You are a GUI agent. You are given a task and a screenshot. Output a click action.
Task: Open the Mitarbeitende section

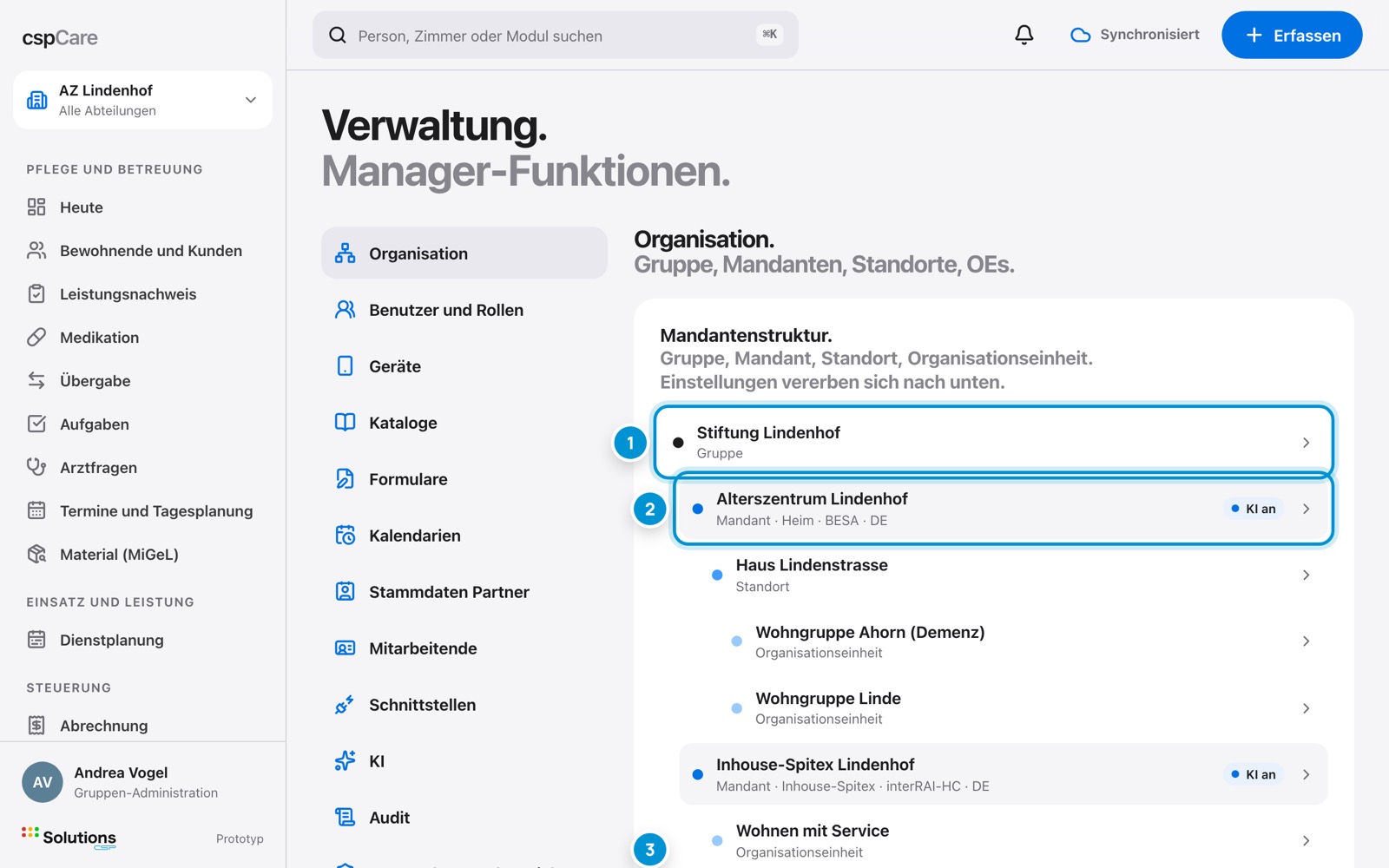[464, 648]
